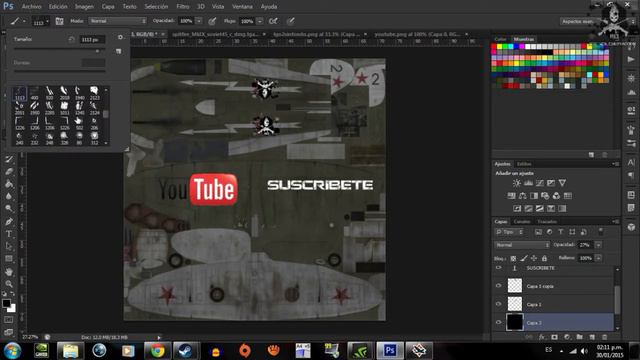Add an Exposure adjustment
640x360 pixels.
click(x=551, y=183)
